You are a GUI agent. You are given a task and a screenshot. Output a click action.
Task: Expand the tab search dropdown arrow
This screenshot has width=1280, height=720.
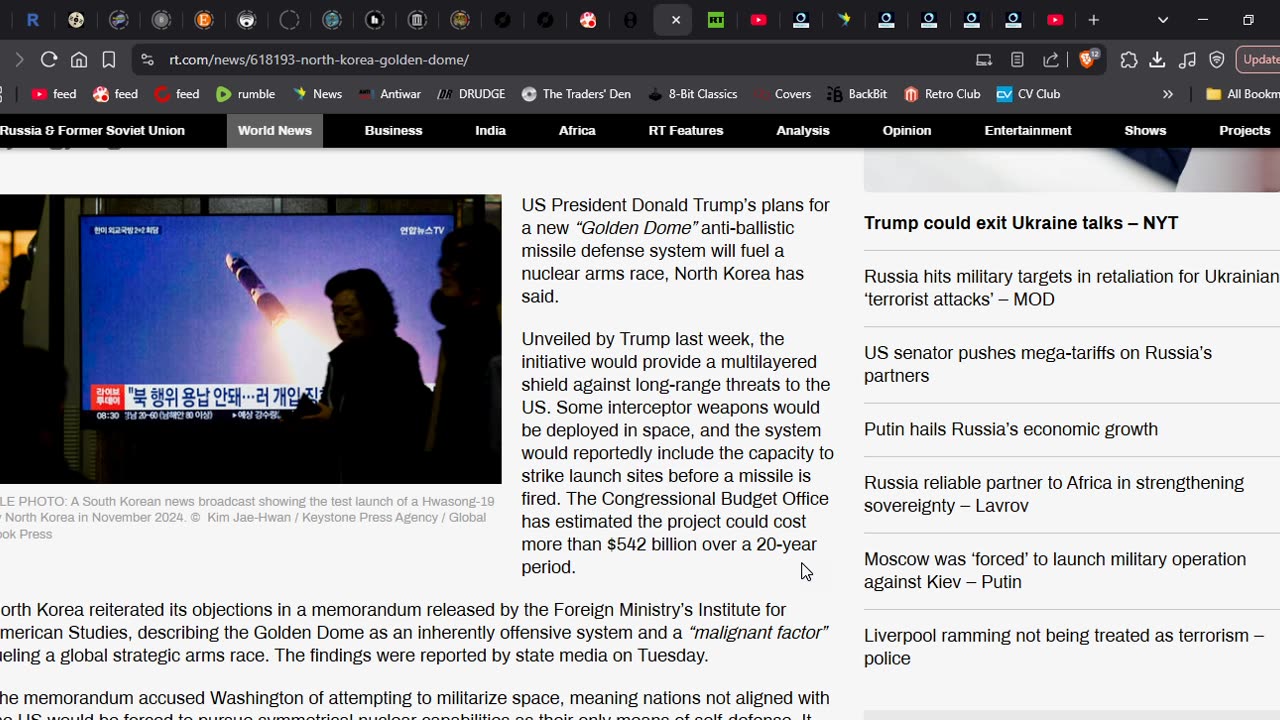(1163, 20)
